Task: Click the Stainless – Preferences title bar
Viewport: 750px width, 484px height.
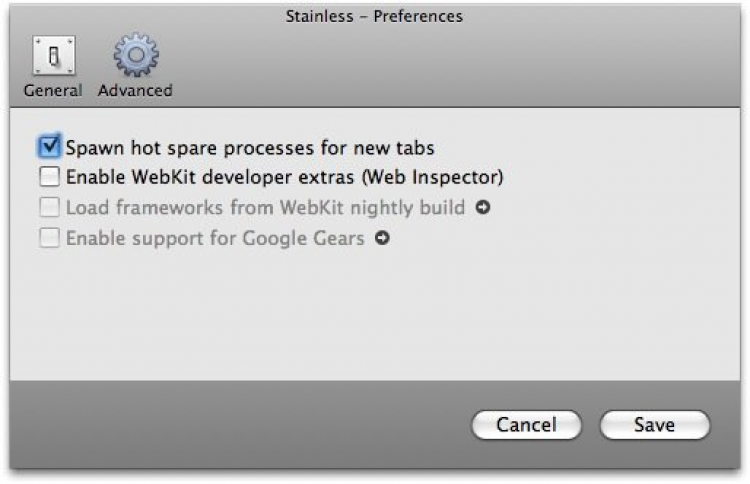Action: point(376,16)
